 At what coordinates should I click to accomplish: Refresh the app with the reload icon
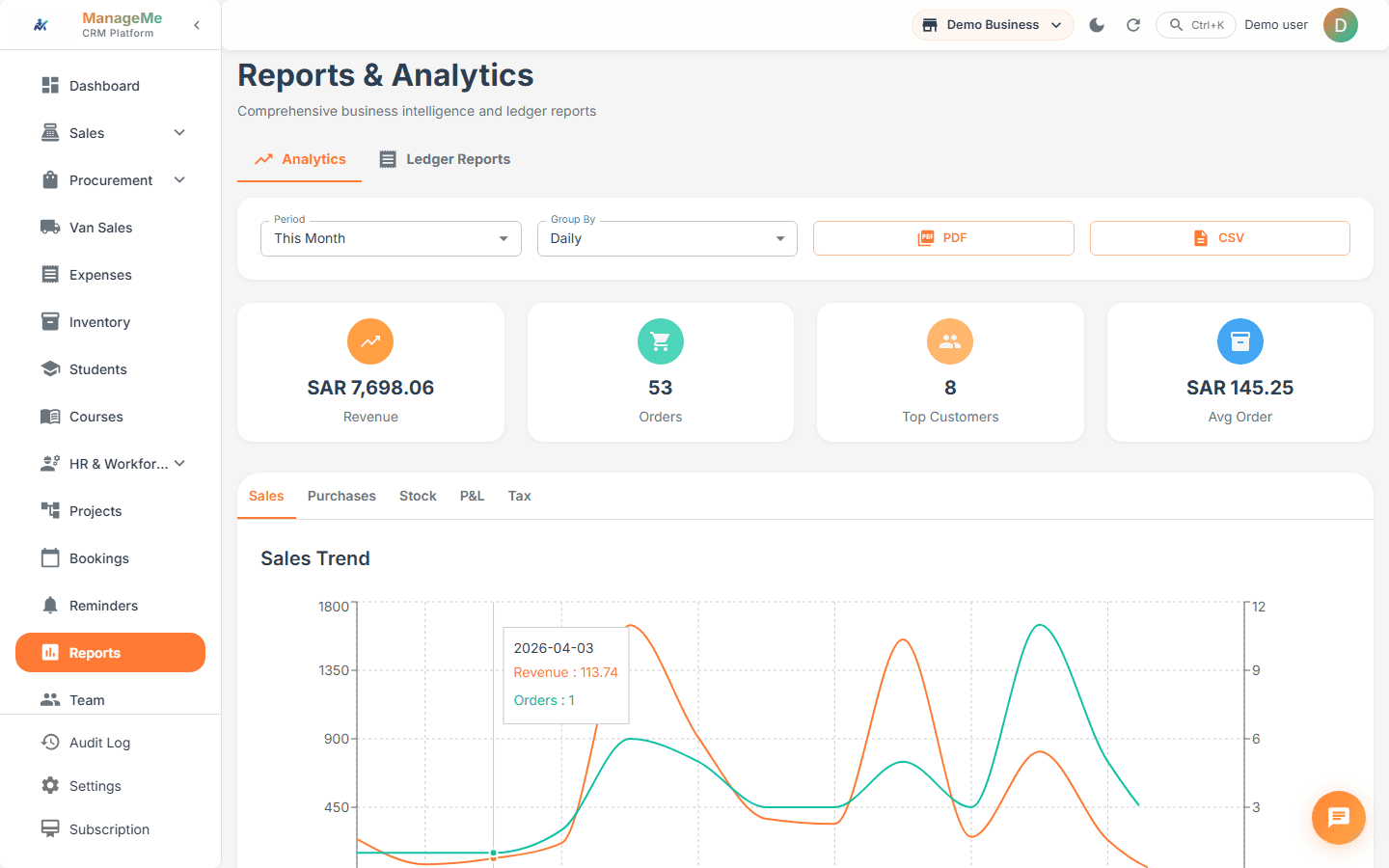(x=1132, y=24)
